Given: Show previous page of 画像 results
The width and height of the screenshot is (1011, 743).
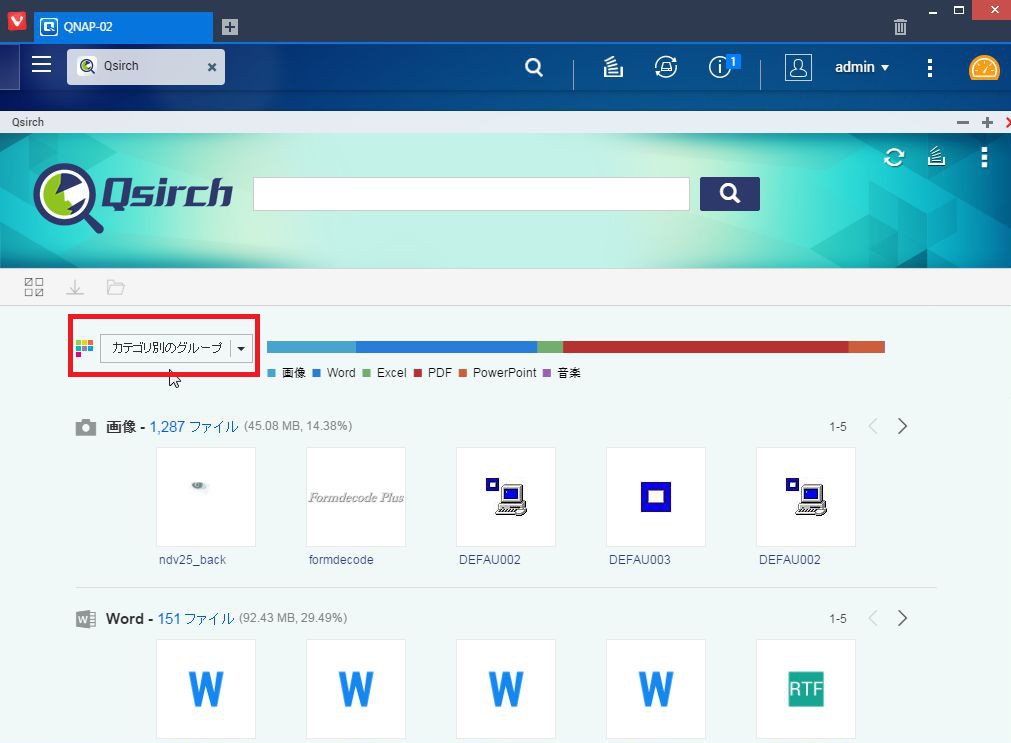Looking at the screenshot, I should click(x=874, y=426).
